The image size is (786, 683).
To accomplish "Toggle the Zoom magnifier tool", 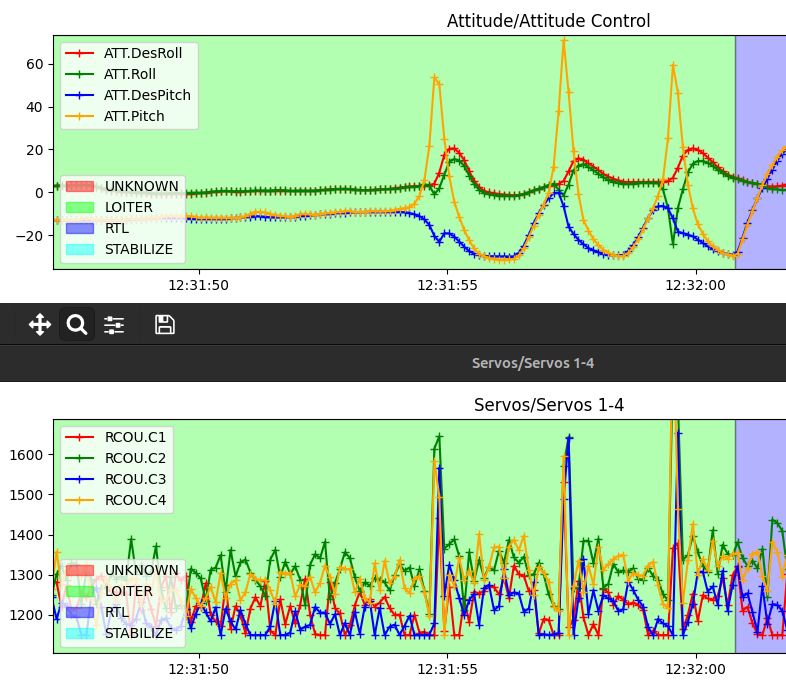I will coord(77,324).
